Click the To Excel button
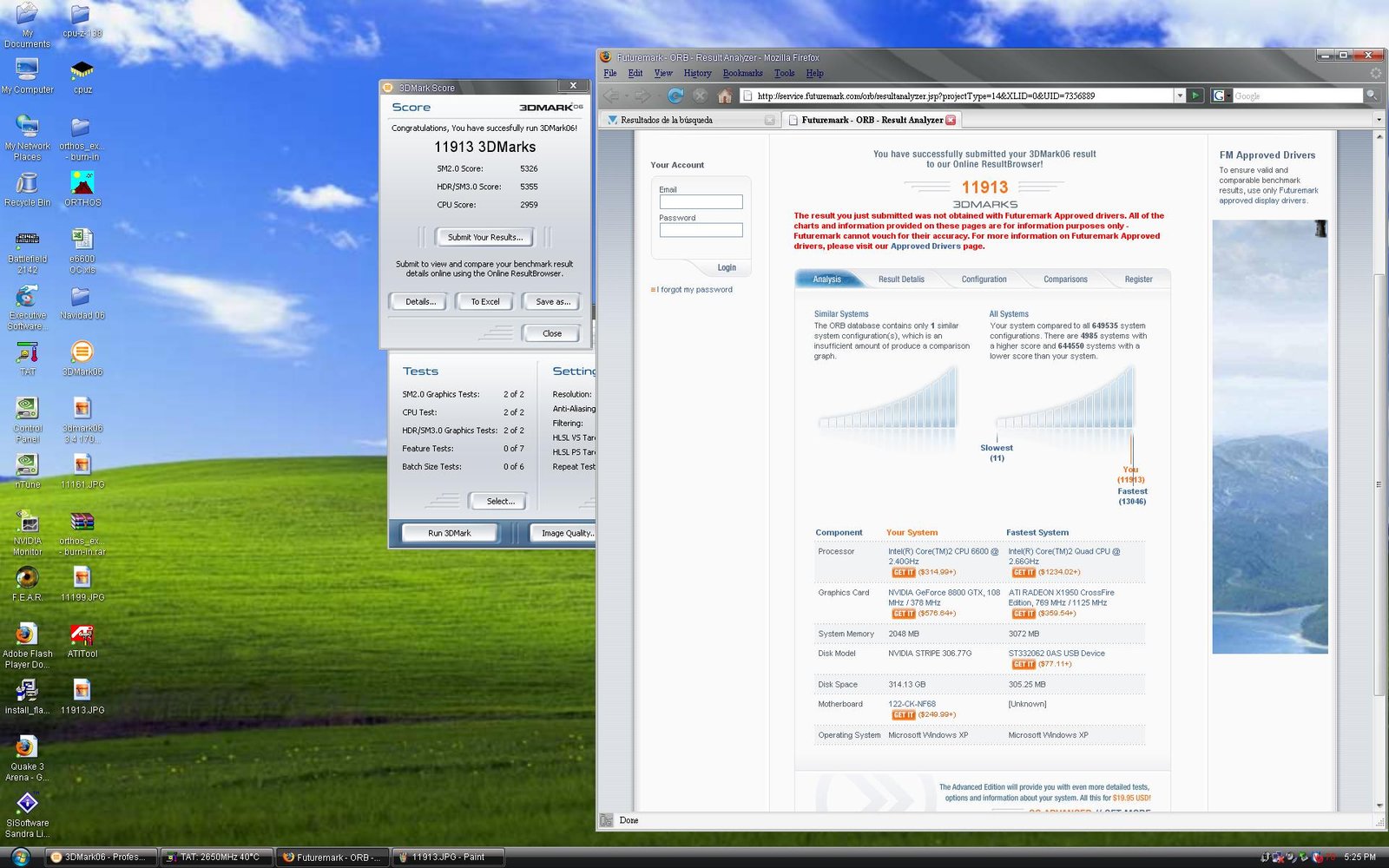Image resolution: width=1389 pixels, height=868 pixels. (484, 301)
